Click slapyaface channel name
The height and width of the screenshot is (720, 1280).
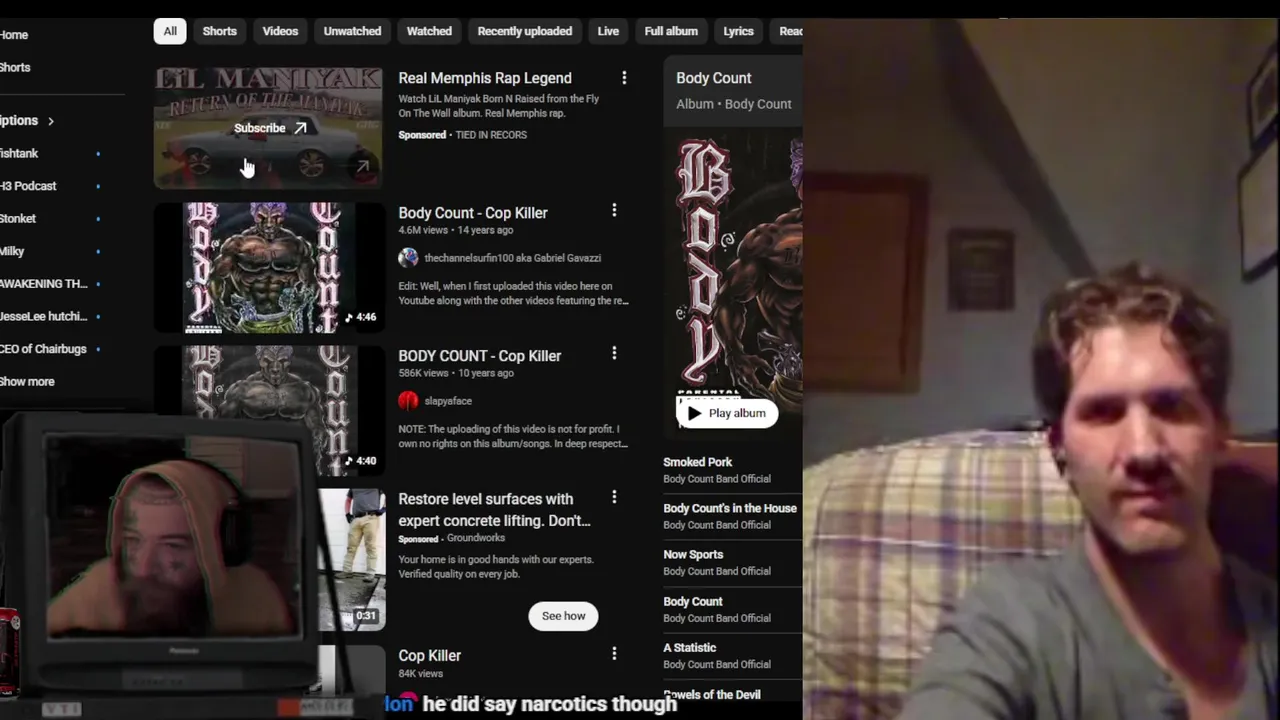pyautogui.click(x=448, y=401)
